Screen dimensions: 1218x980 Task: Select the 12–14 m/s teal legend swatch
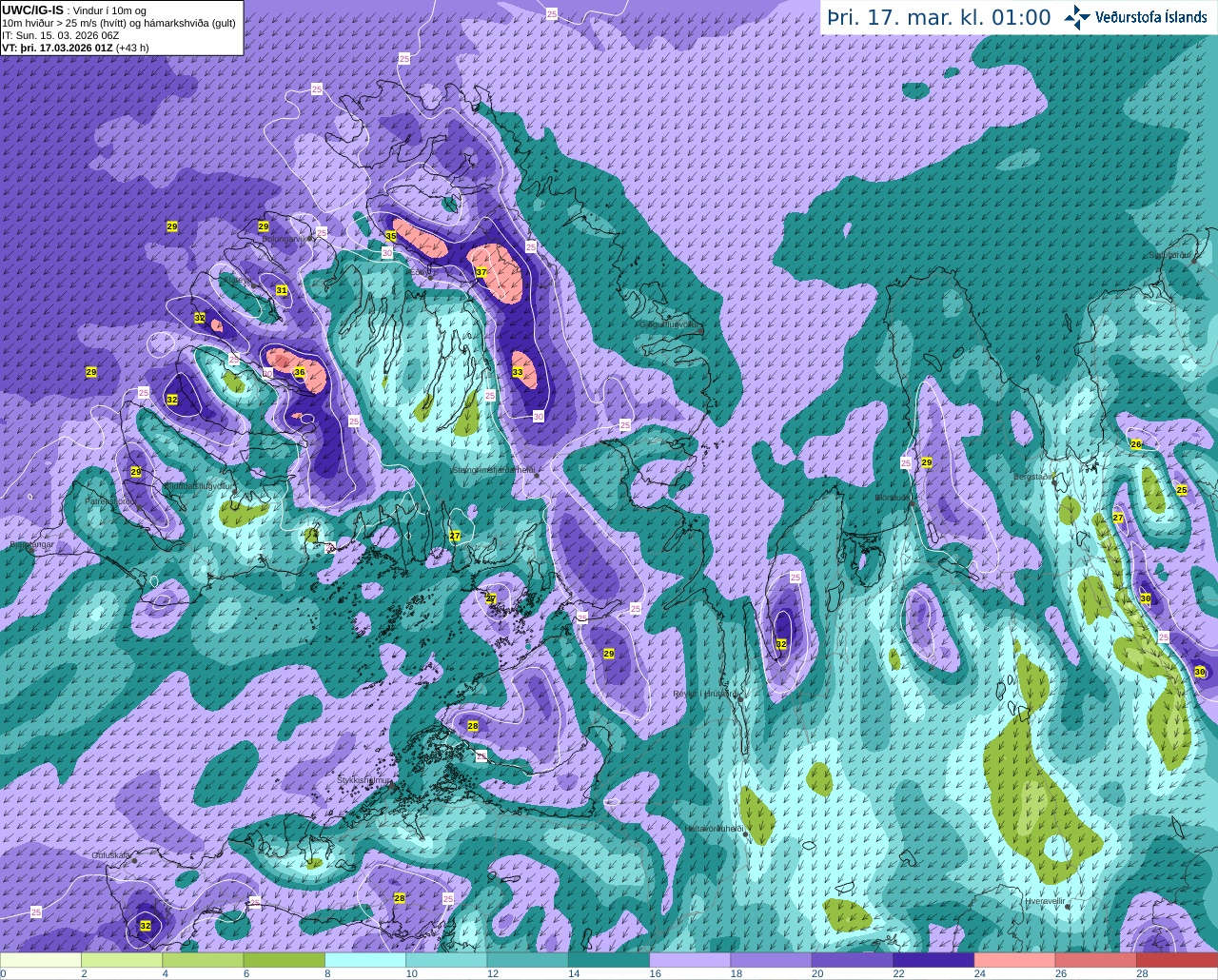click(528, 960)
